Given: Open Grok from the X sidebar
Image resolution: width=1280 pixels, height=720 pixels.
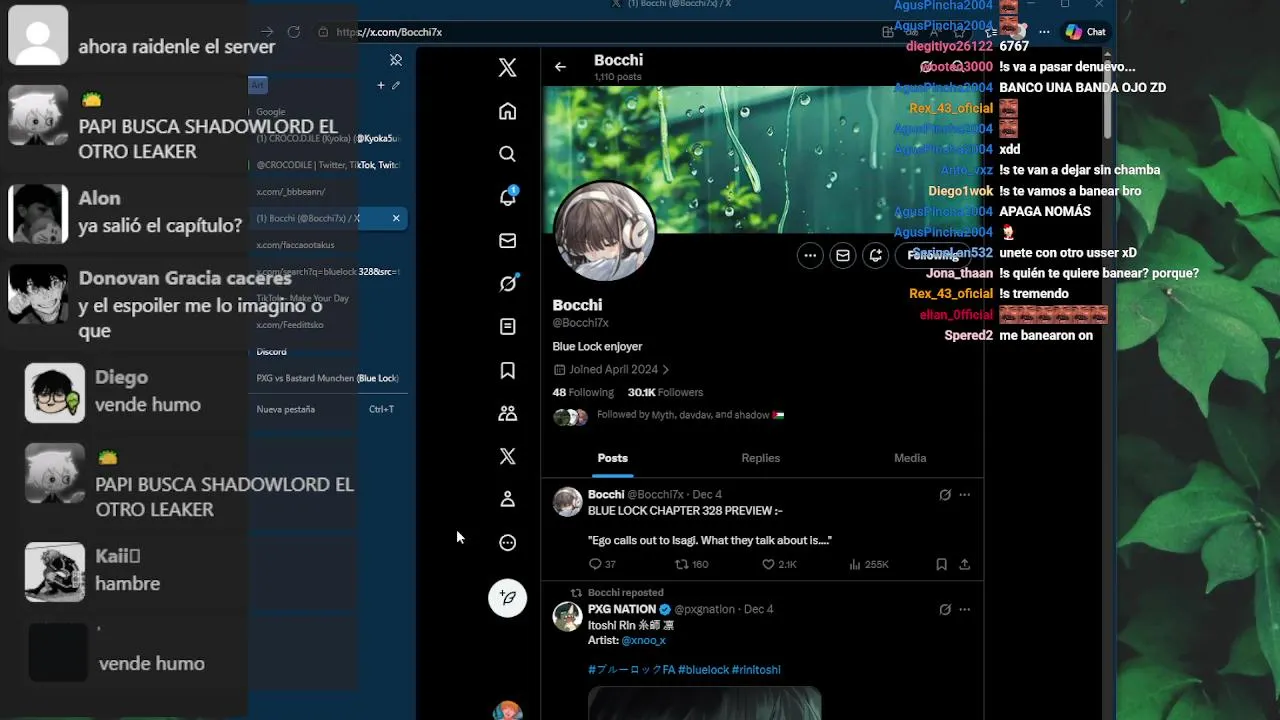Looking at the screenshot, I should (507, 284).
